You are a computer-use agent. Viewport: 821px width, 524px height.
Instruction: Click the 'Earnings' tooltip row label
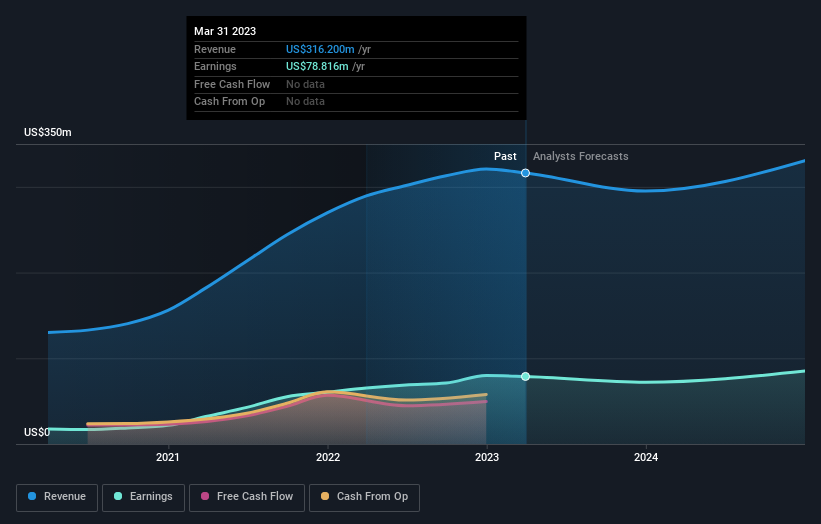pyautogui.click(x=215, y=66)
